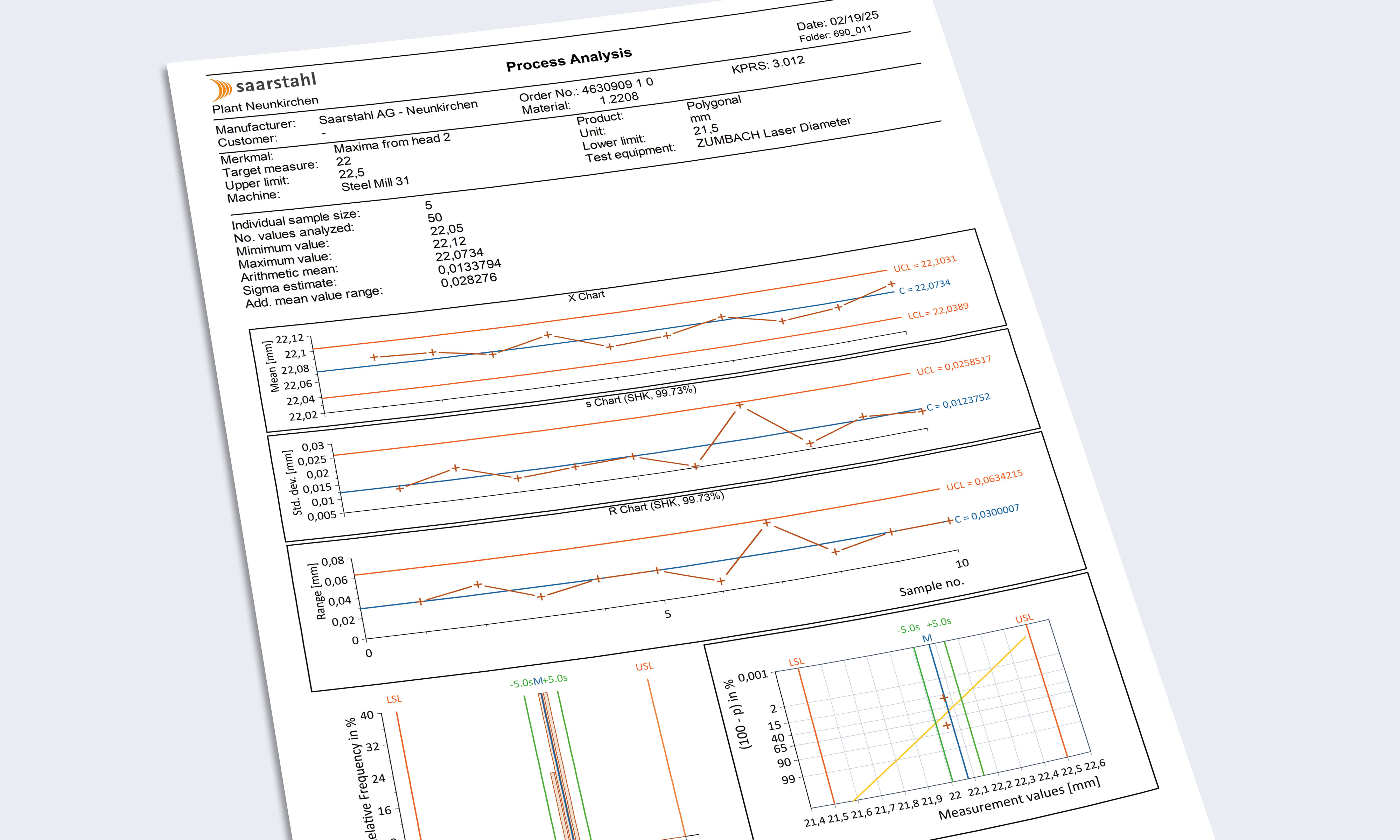Click the 'LSL' label in histogram
Screen dimensions: 1400x840
[x=394, y=699]
